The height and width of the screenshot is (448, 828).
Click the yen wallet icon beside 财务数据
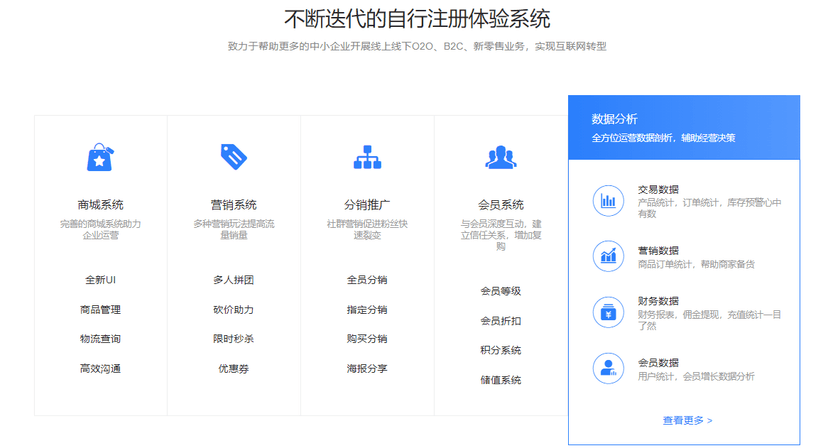pyautogui.click(x=608, y=312)
